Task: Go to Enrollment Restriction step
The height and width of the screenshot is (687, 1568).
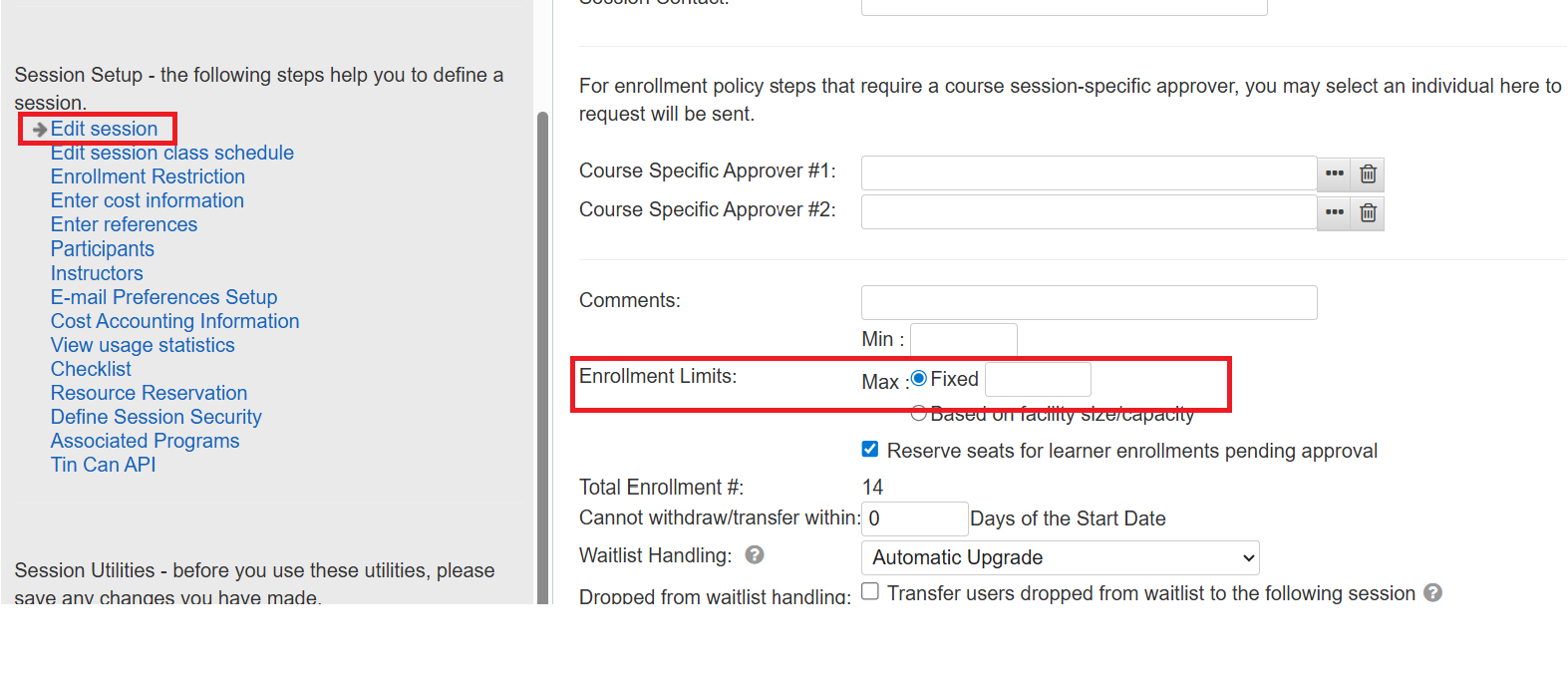Action: coord(148,176)
